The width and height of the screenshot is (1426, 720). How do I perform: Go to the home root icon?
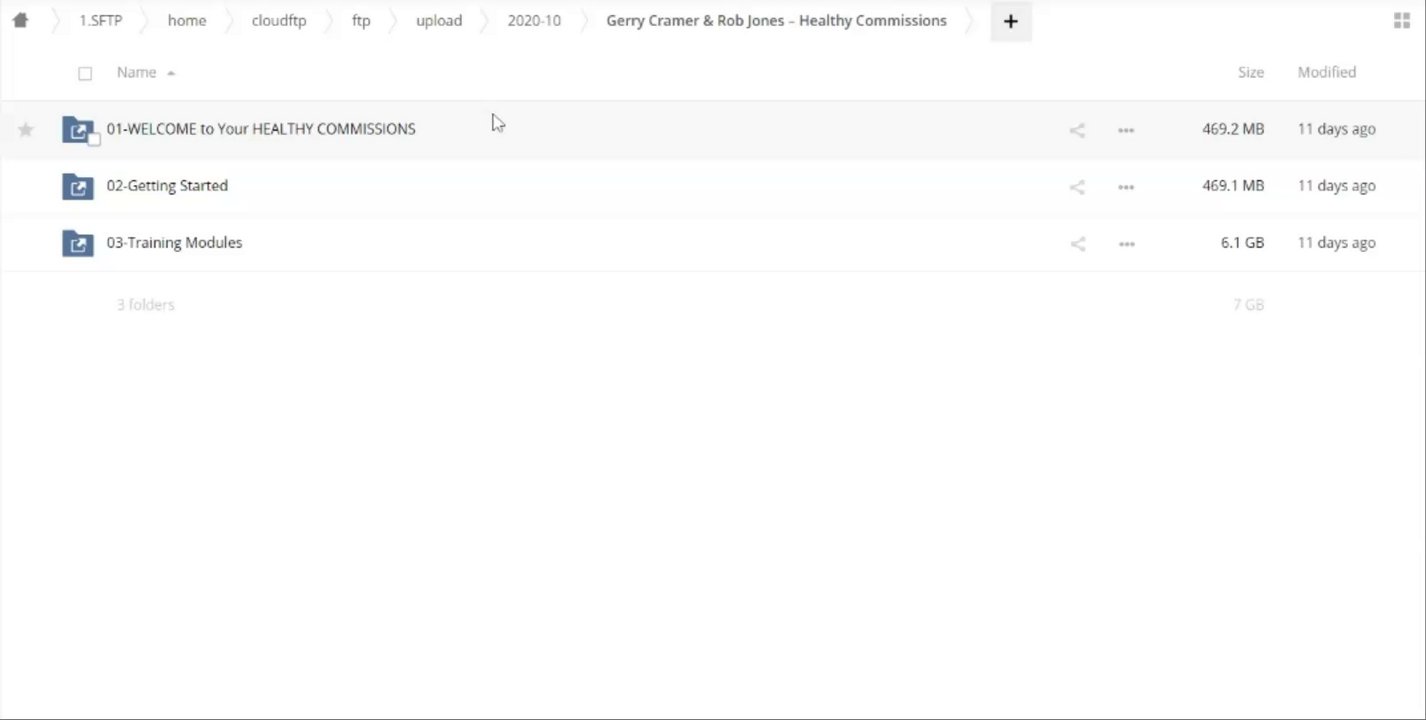[20, 20]
